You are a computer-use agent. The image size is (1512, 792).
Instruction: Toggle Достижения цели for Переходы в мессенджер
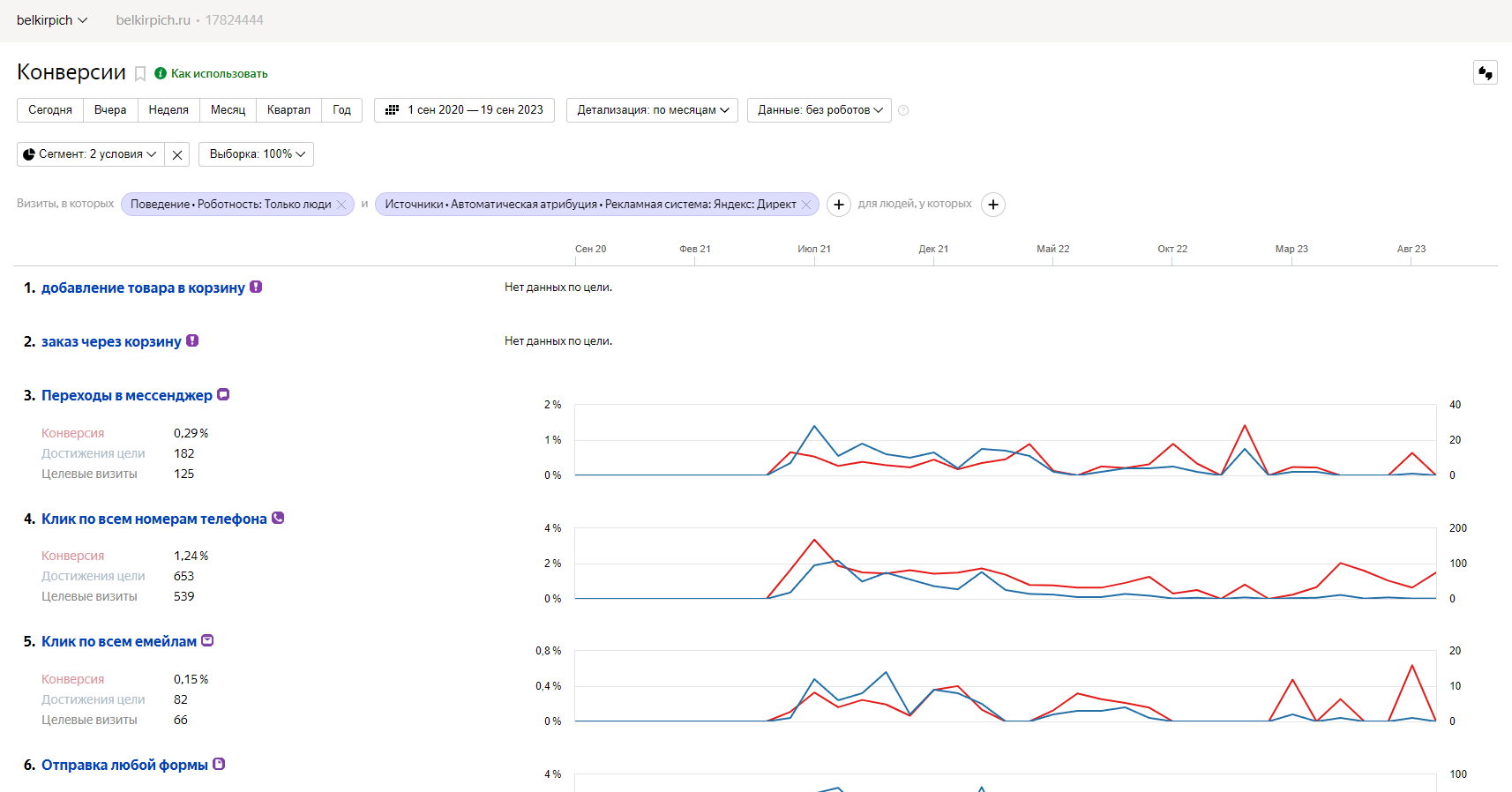(93, 453)
